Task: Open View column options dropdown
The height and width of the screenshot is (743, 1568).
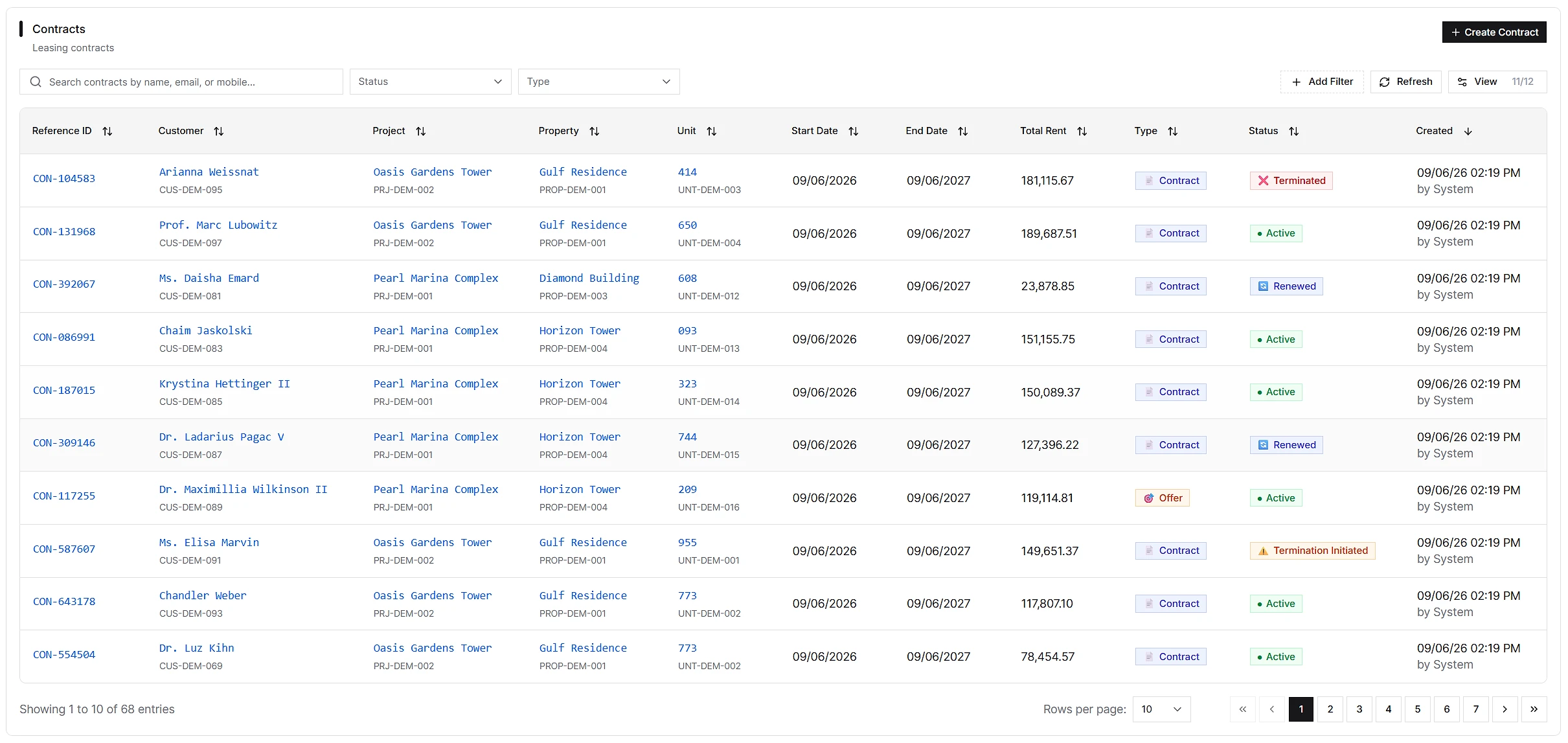Action: [1497, 82]
